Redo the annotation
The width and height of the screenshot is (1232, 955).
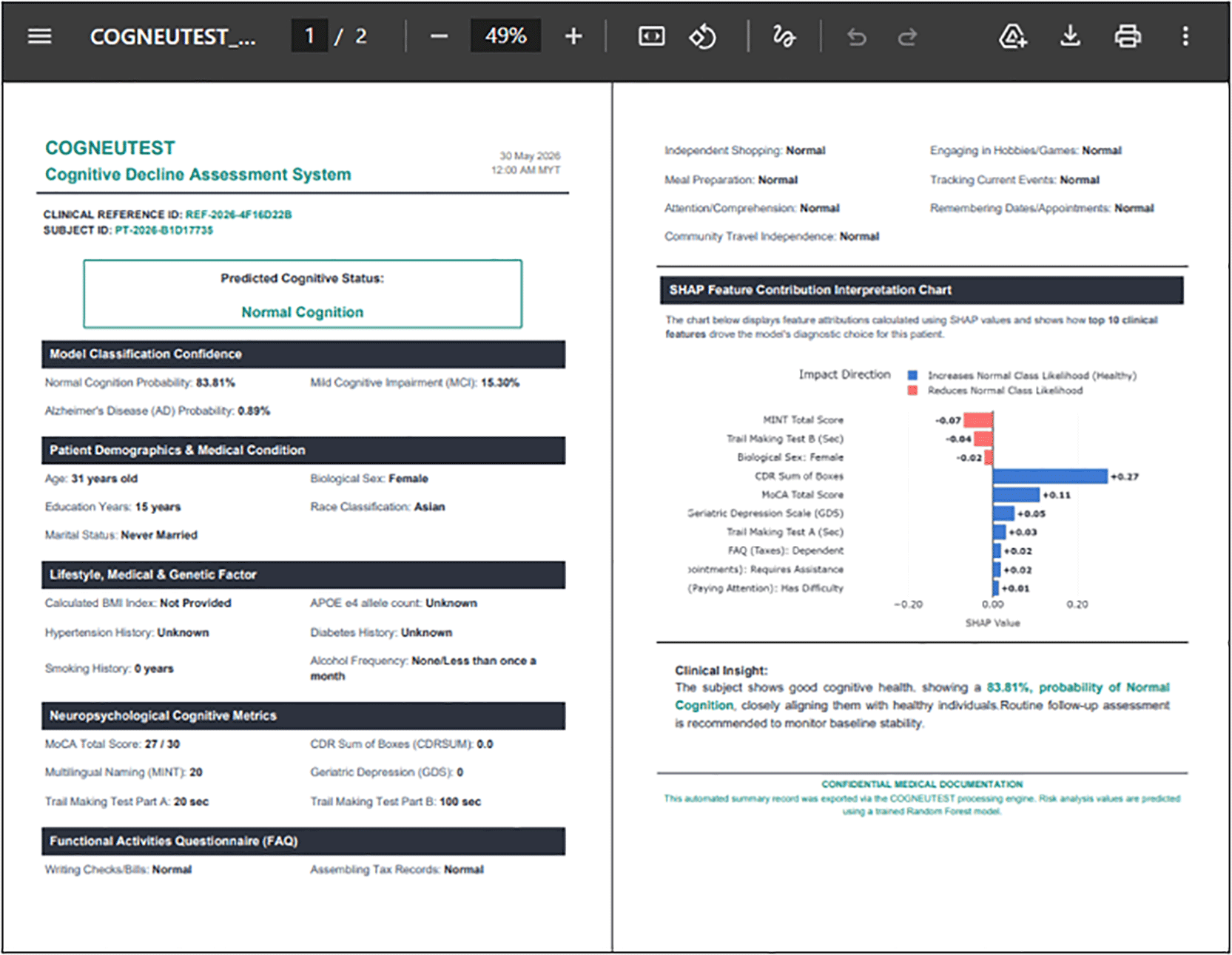click(907, 36)
